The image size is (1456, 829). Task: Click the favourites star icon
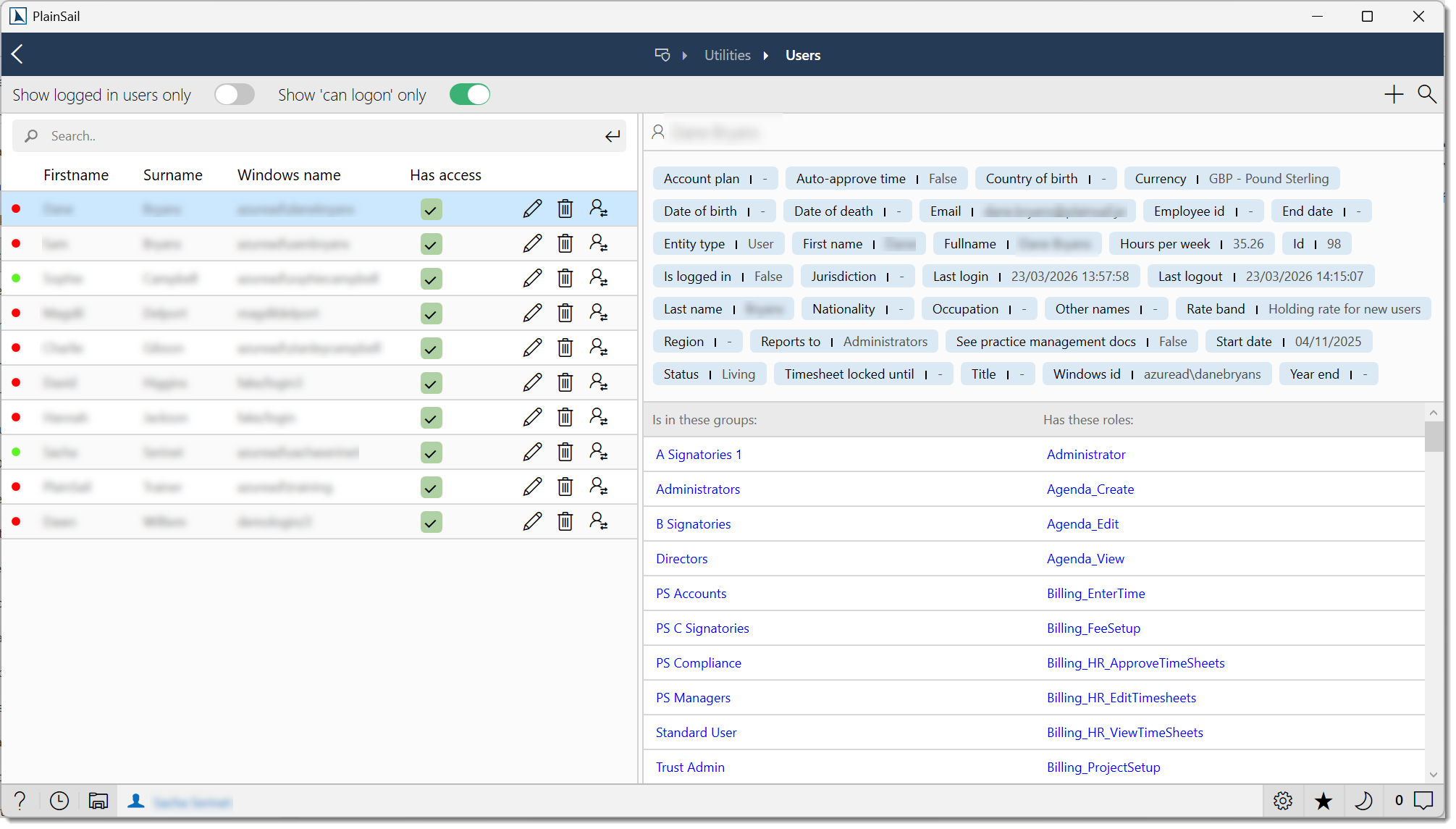point(1323,800)
